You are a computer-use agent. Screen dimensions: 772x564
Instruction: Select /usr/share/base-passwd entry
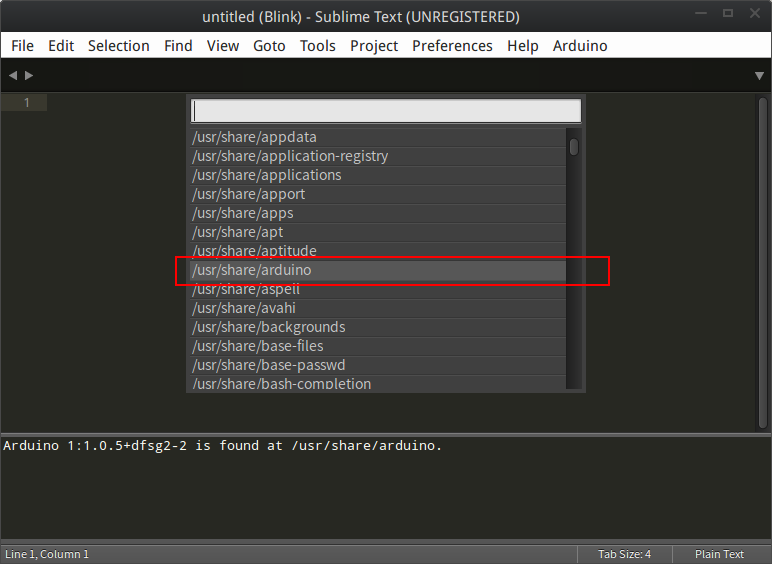point(378,365)
